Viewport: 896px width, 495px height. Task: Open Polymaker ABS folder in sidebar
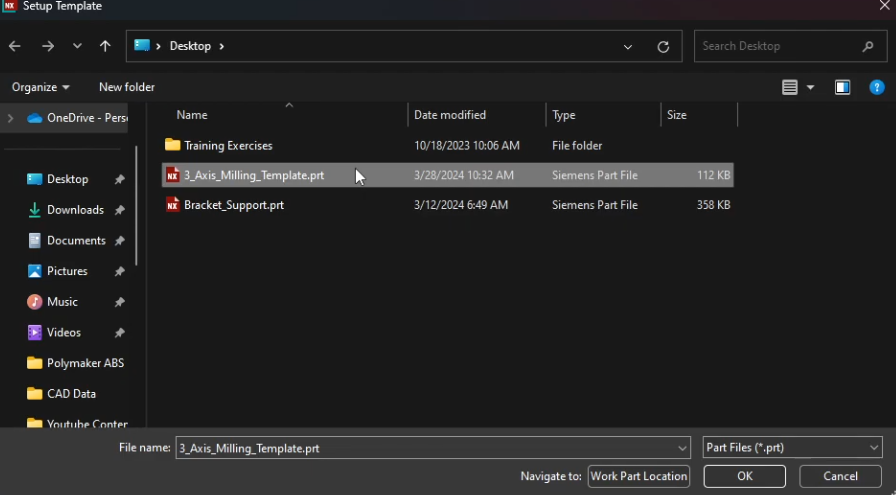(x=85, y=364)
